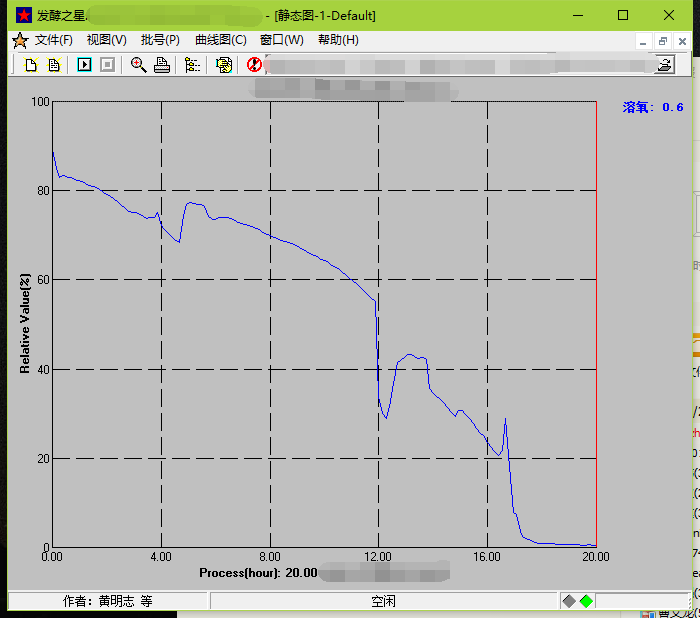Click the new document toolbar icon
Image resolution: width=700 pixels, height=618 pixels.
point(31,65)
